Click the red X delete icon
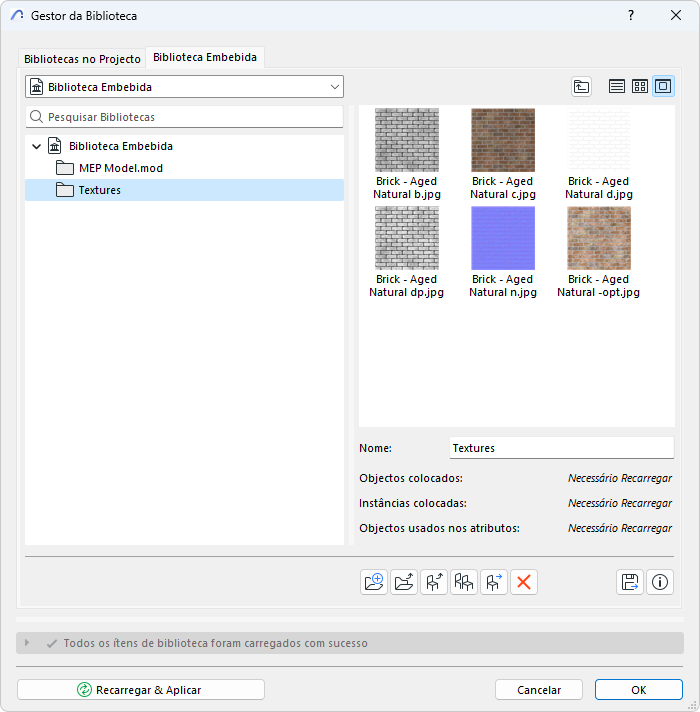The width and height of the screenshot is (700, 712). pos(523,582)
